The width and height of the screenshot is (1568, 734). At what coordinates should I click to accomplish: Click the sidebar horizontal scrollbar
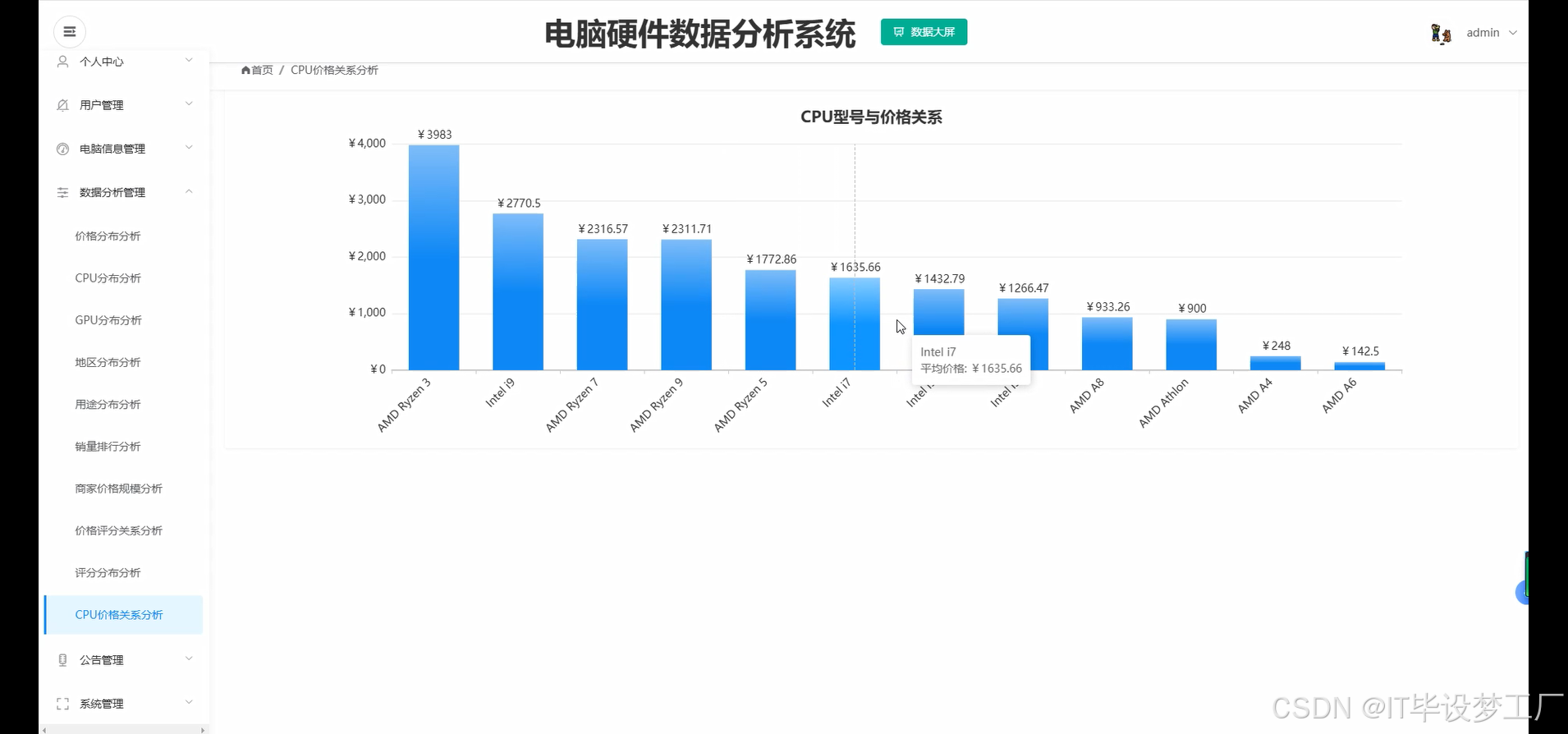coord(123,729)
